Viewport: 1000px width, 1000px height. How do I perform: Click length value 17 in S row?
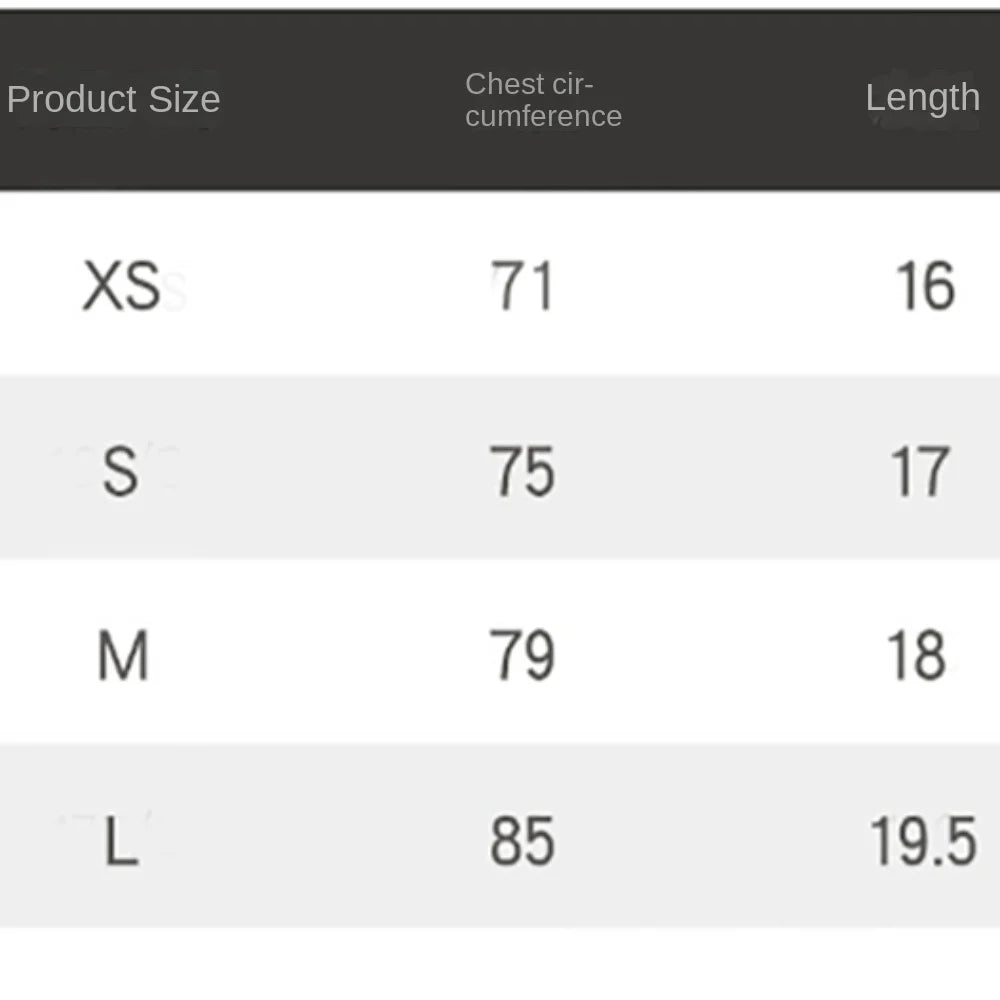pos(920,472)
